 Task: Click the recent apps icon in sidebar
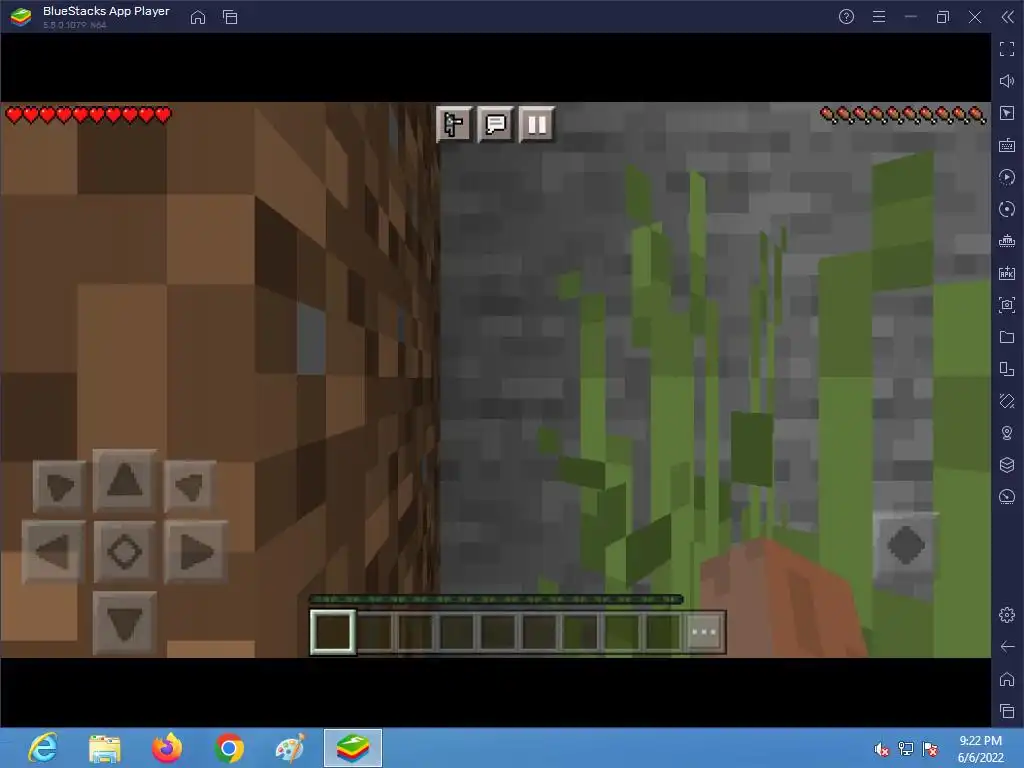pyautogui.click(x=1007, y=711)
